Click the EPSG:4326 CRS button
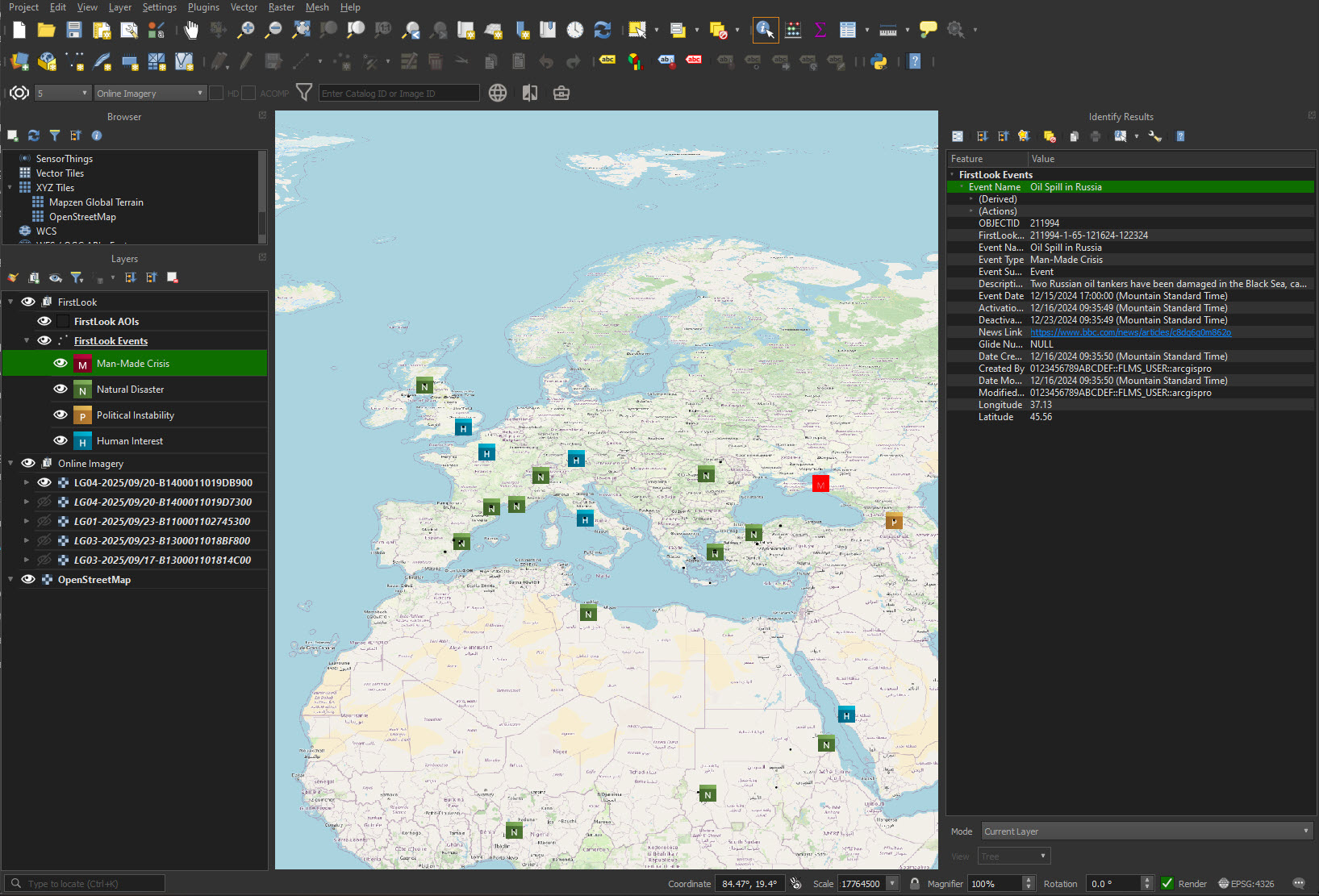 click(1246, 884)
